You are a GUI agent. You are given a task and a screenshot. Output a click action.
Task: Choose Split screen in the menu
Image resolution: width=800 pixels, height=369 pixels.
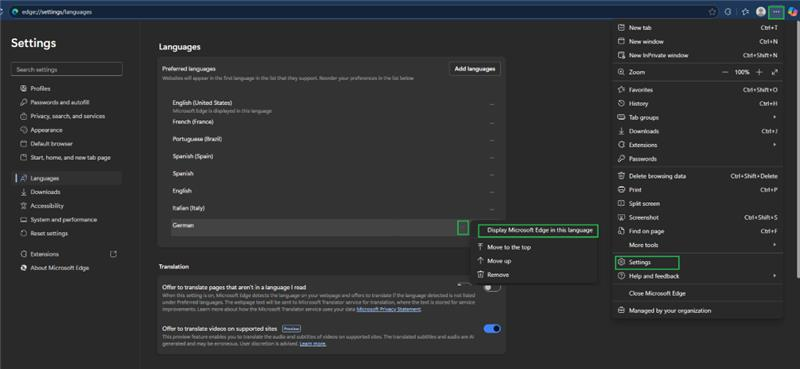coord(698,204)
